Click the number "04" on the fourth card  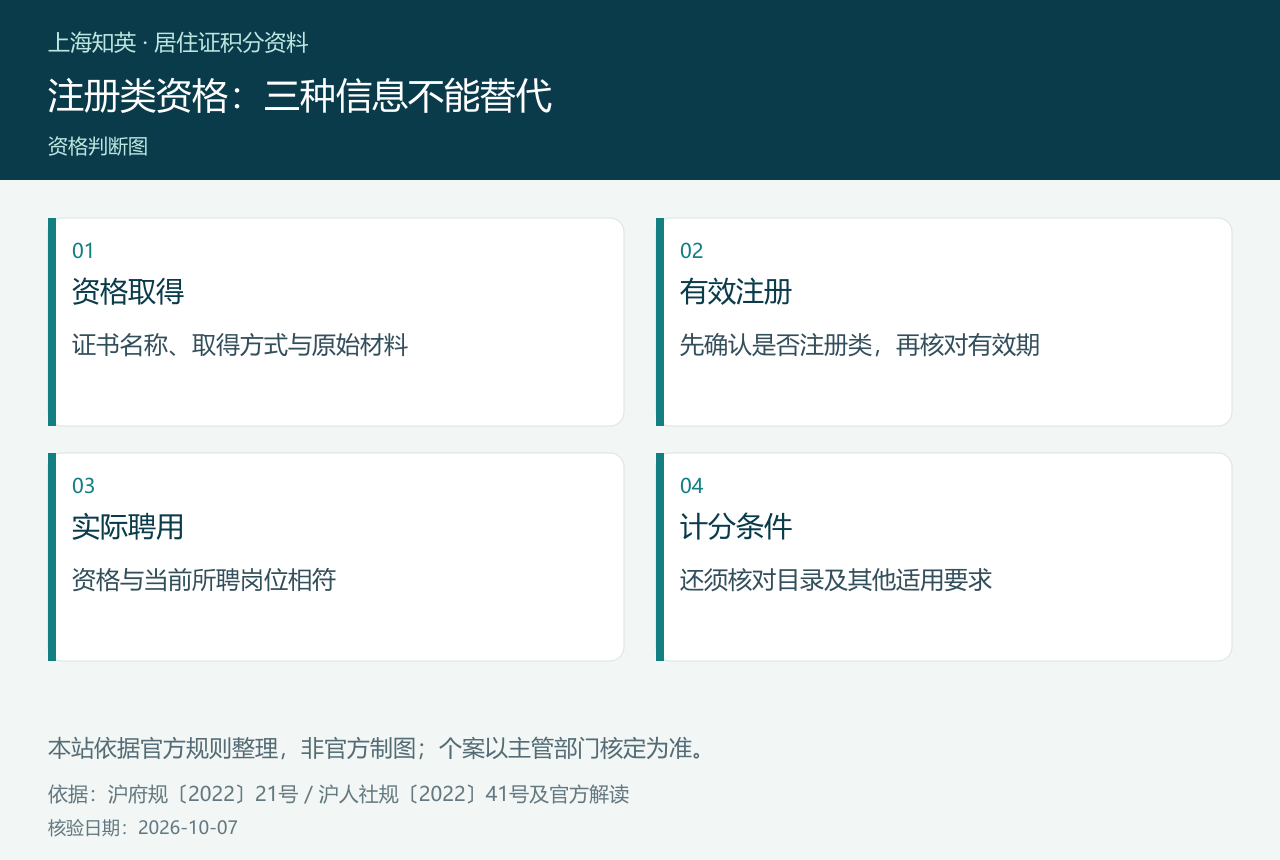click(x=691, y=486)
